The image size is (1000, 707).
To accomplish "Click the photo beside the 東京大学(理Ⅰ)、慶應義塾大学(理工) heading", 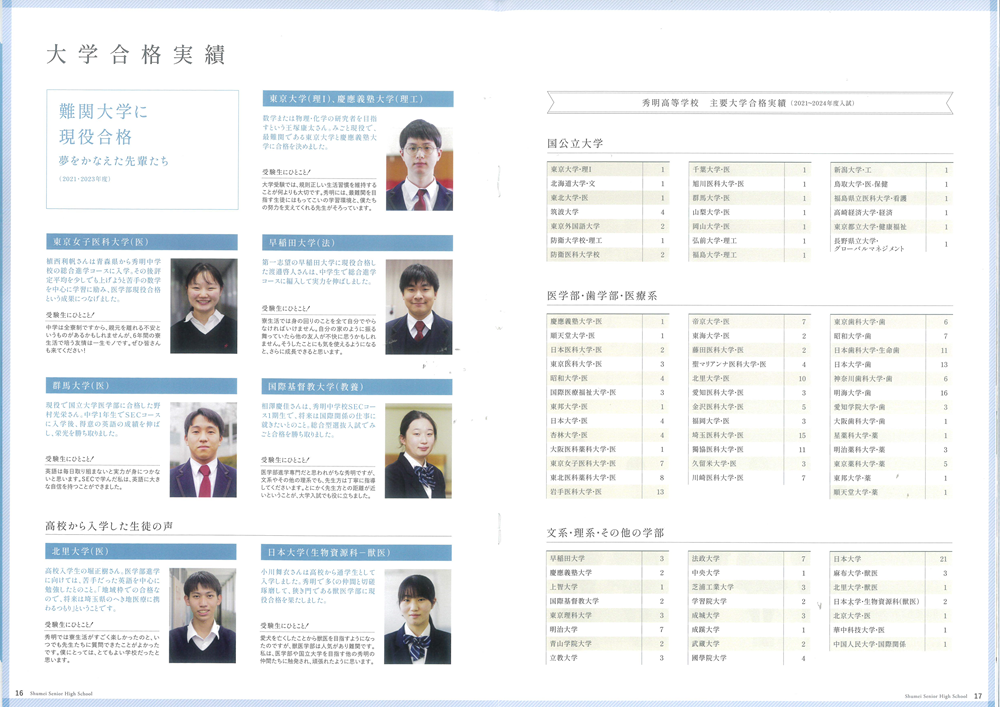I will pyautogui.click(x=419, y=162).
